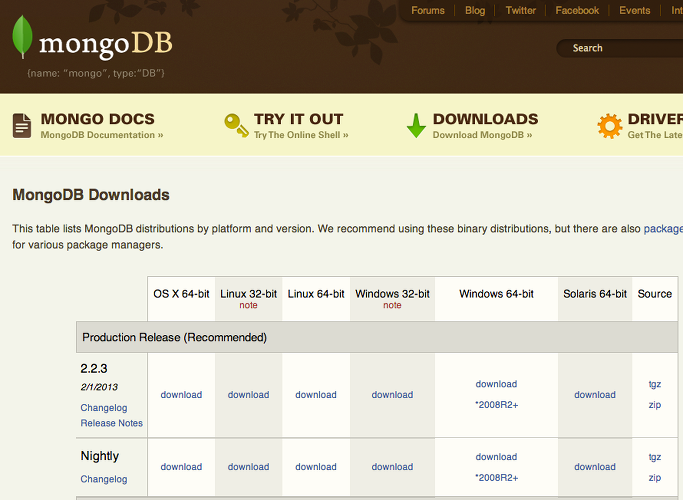Open the 2.2.3 Changelog link
683x500 pixels.
104,408
